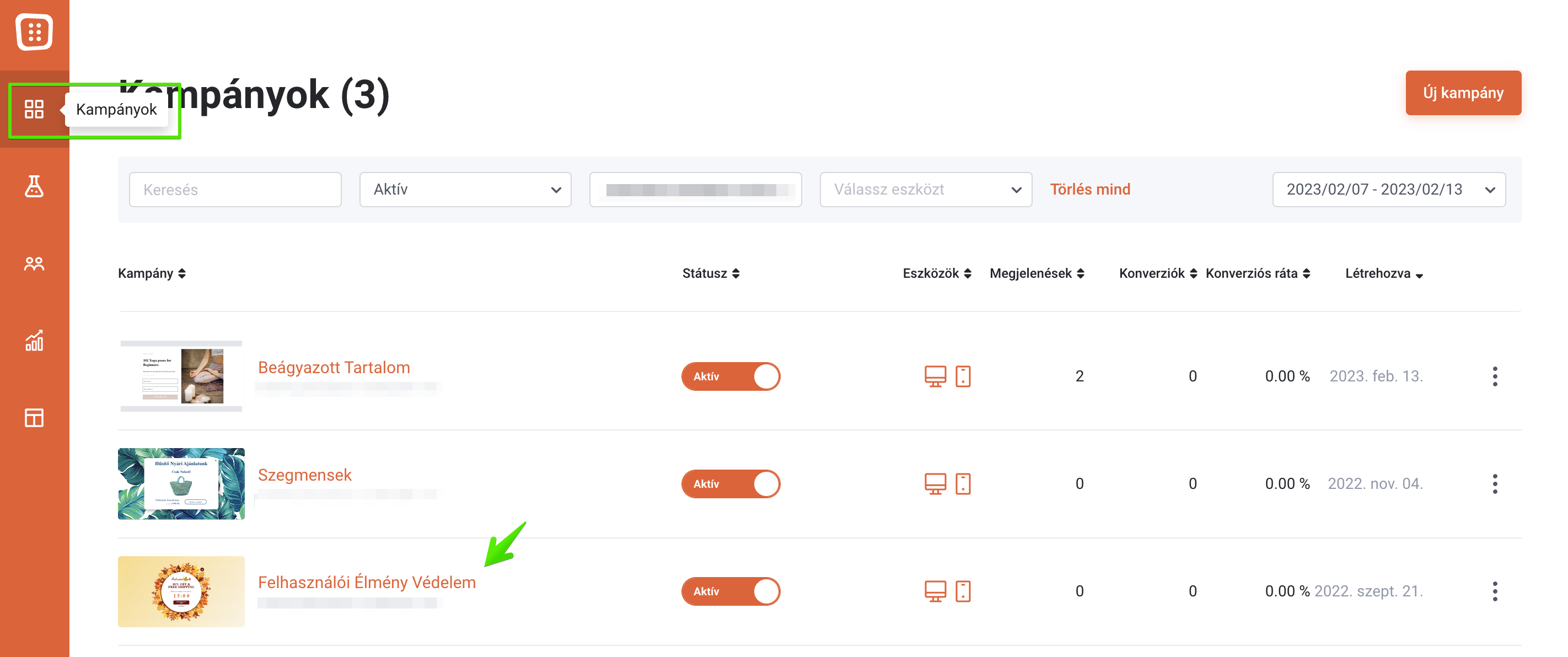
Task: Disable the Felhasználói Élmény Védelem campaign toggle
Action: tap(731, 591)
